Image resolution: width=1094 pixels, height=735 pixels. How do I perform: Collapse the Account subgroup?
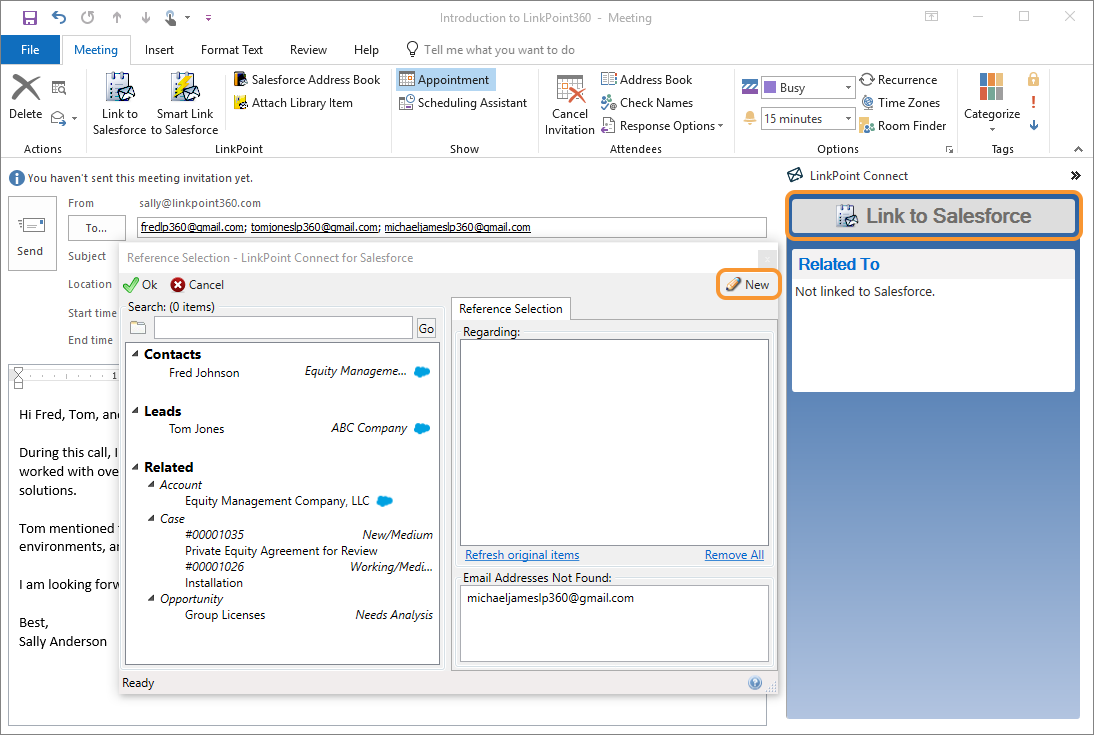(151, 484)
